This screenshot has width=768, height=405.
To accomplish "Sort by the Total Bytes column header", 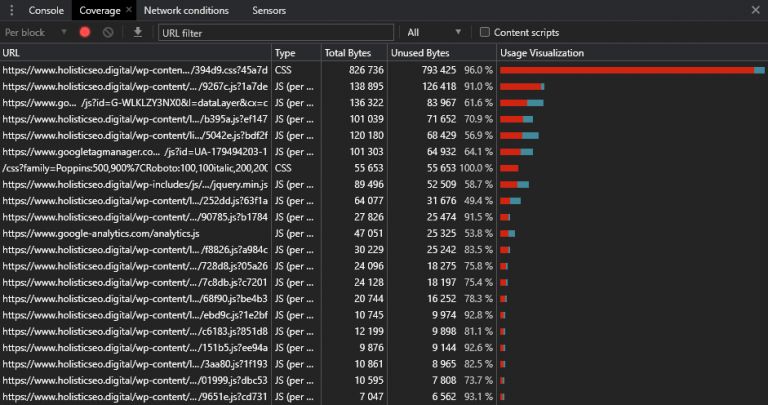I will [348, 53].
